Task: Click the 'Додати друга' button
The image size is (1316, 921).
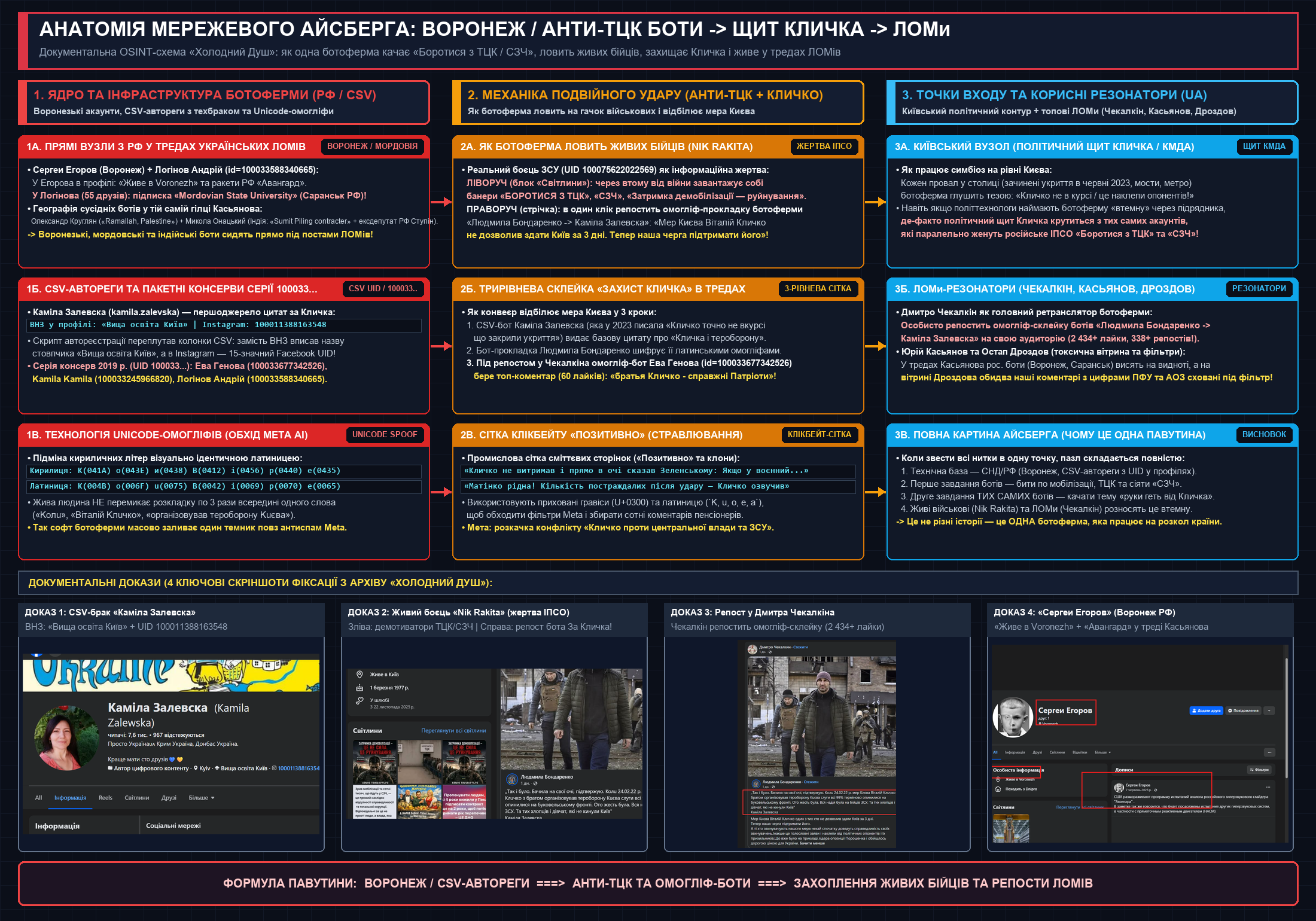Action: [1207, 710]
